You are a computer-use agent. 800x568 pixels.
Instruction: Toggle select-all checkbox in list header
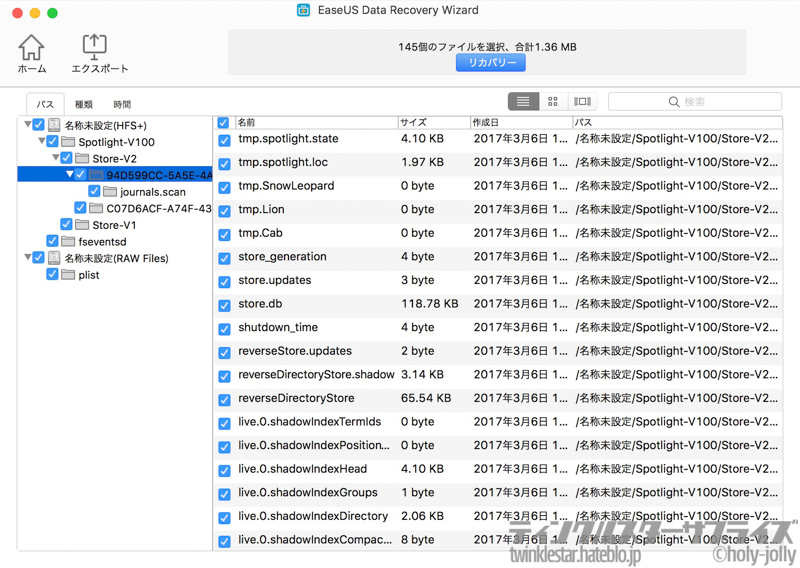click(223, 122)
